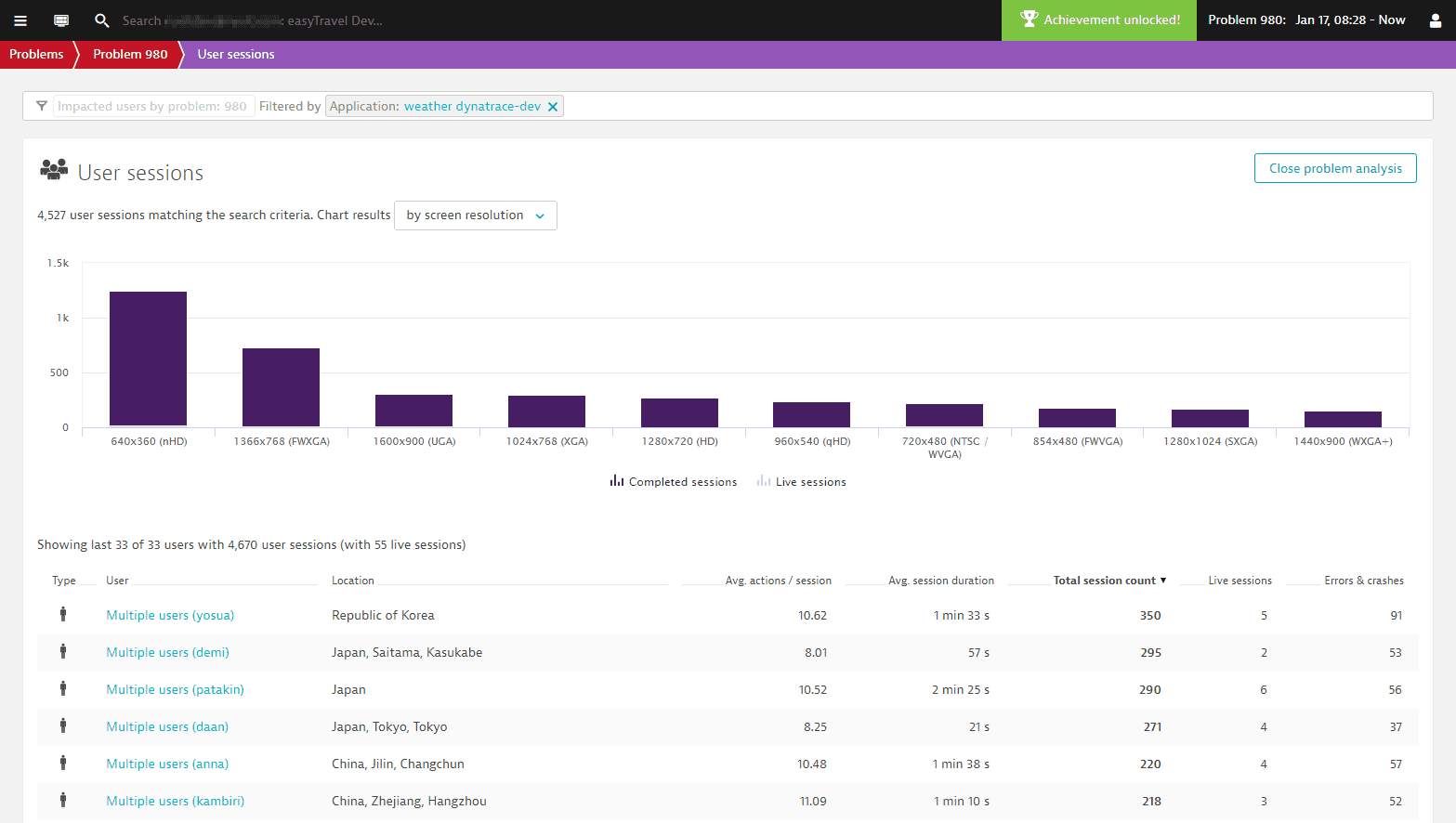Open Multiple users (yosua) link
The width and height of the screenshot is (1456, 823).
170,615
